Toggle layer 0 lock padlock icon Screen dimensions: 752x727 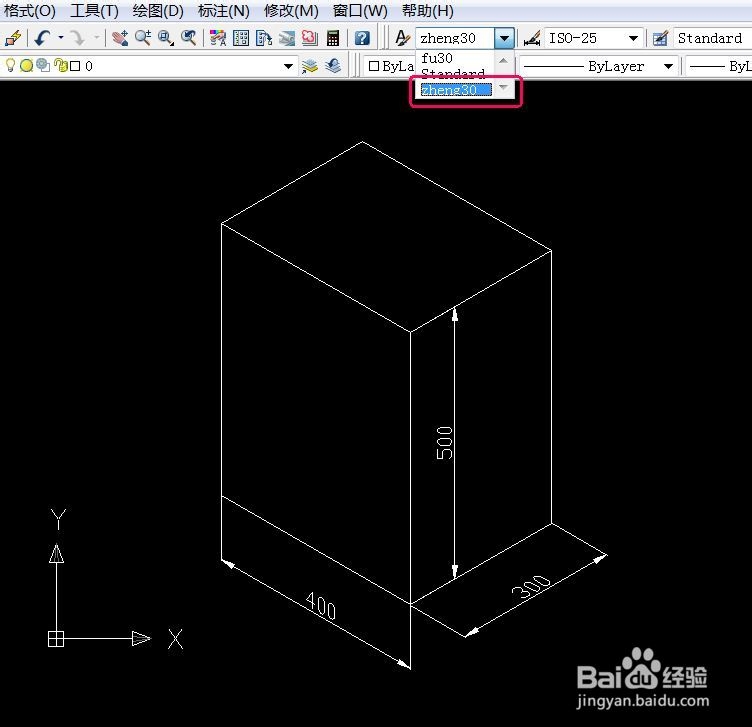(x=60, y=65)
